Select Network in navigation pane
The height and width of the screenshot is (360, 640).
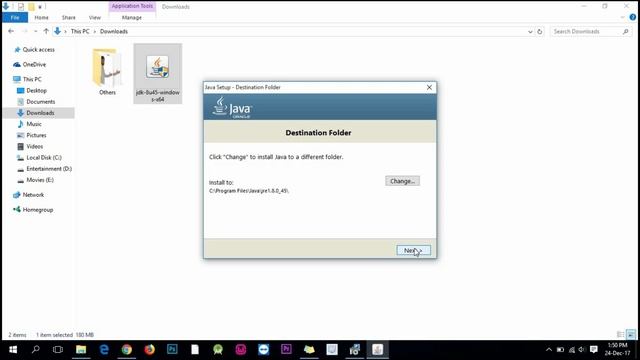pyautogui.click(x=33, y=195)
